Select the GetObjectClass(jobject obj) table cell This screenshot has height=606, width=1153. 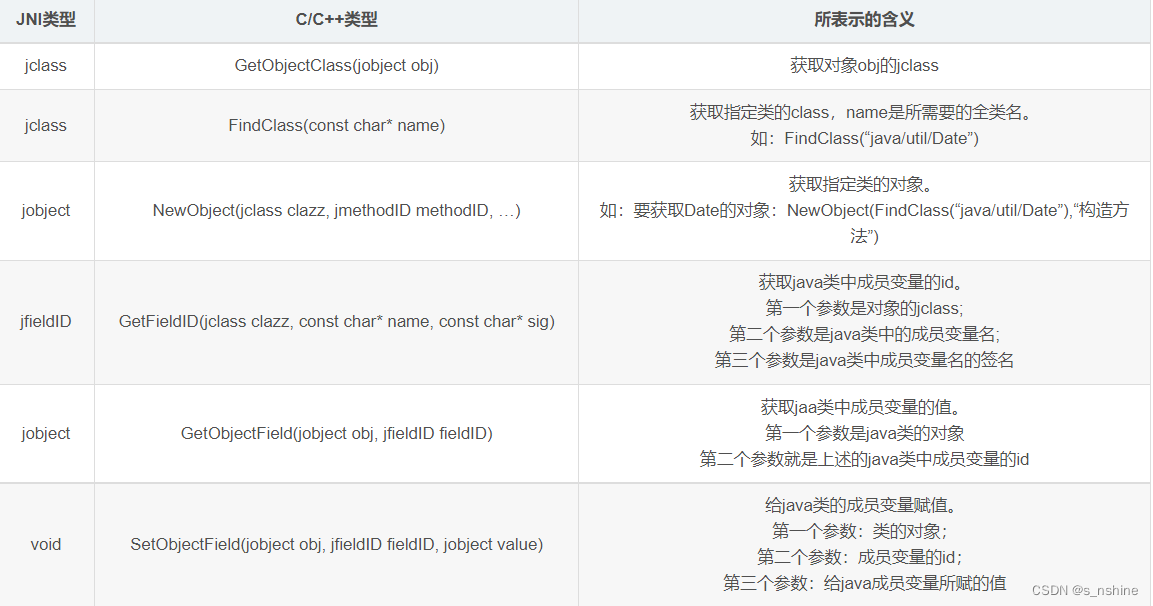[335, 65]
